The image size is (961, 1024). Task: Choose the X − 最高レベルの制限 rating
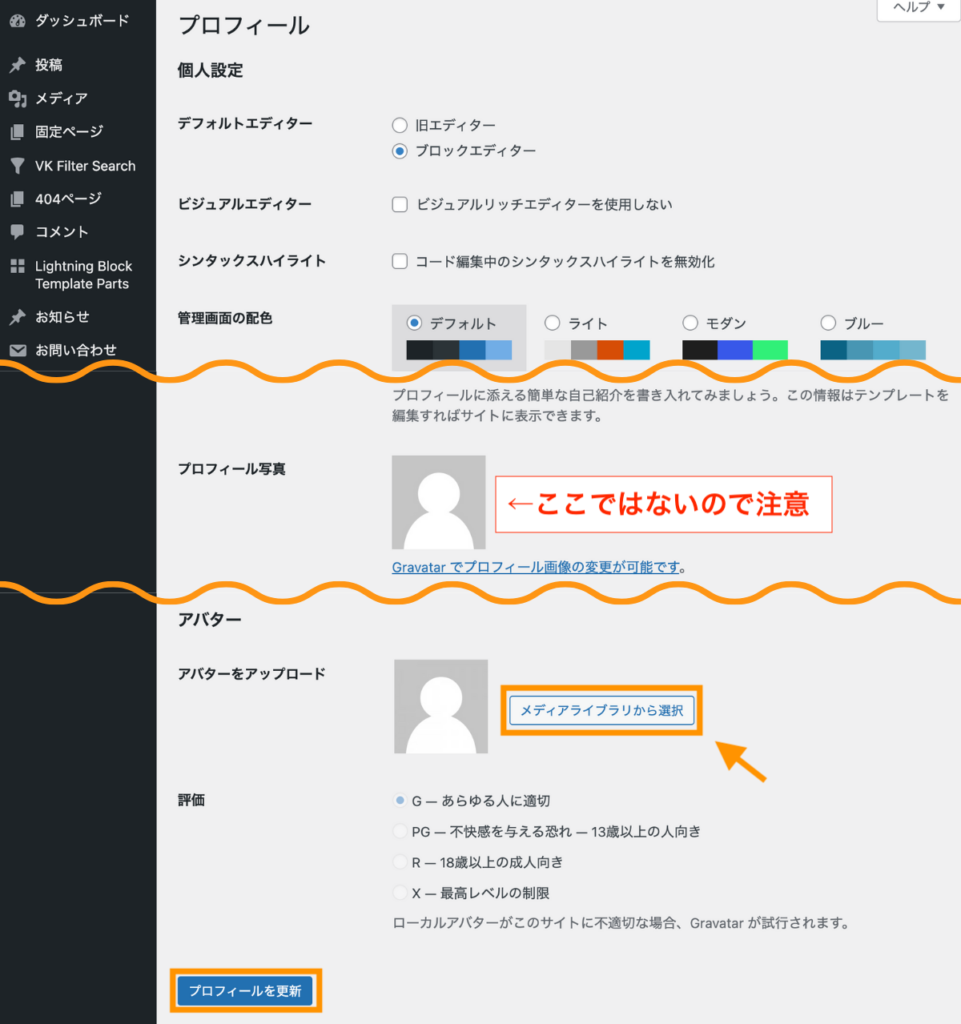(x=399, y=892)
